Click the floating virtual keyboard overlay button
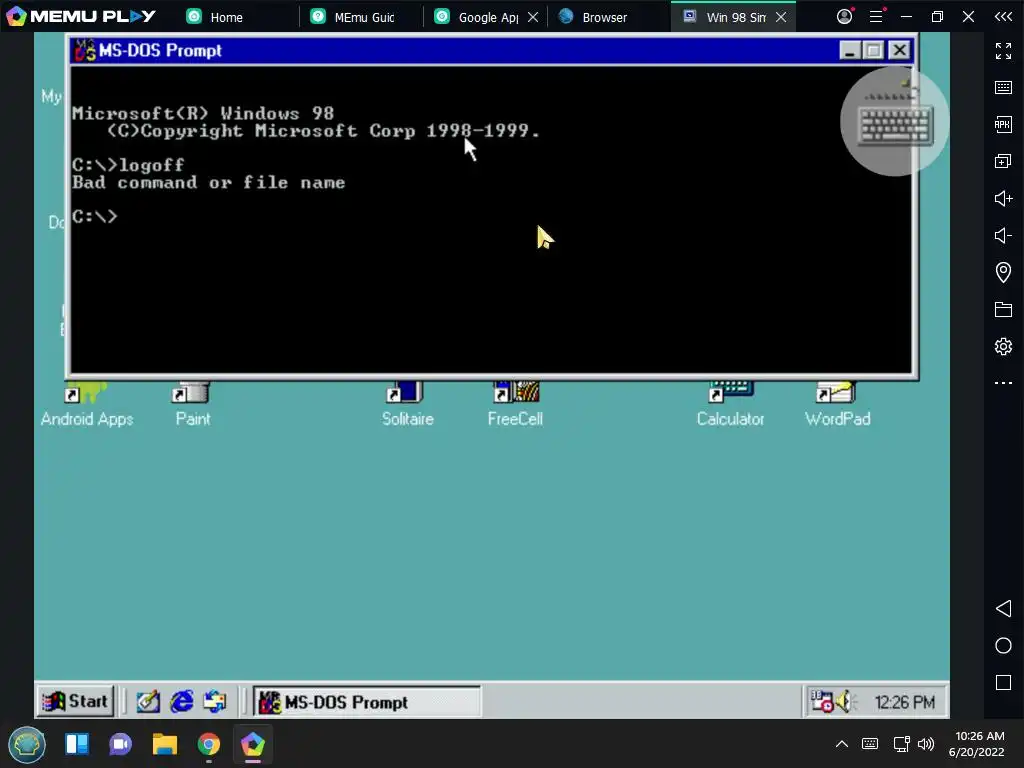 pos(895,121)
